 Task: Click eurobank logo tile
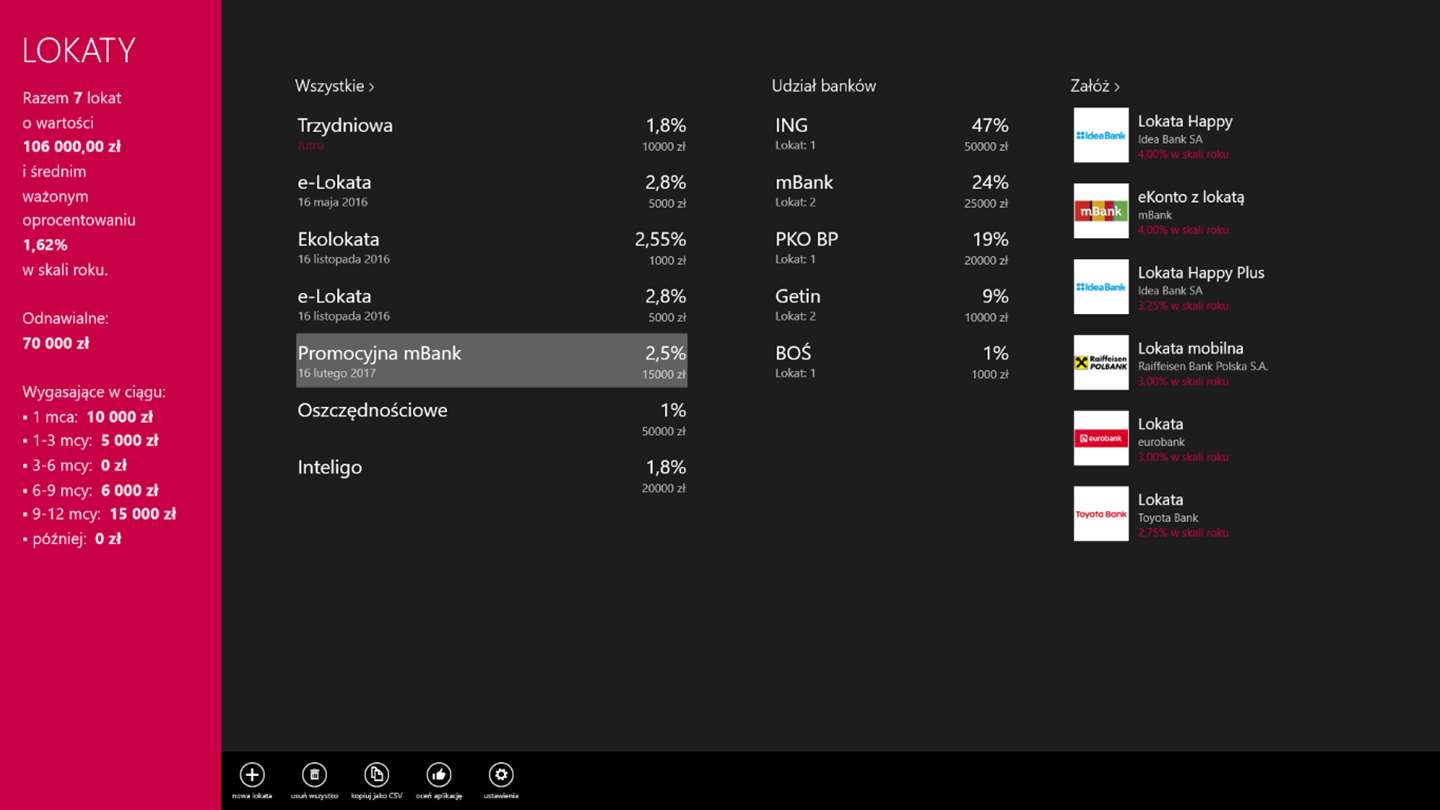click(1101, 438)
